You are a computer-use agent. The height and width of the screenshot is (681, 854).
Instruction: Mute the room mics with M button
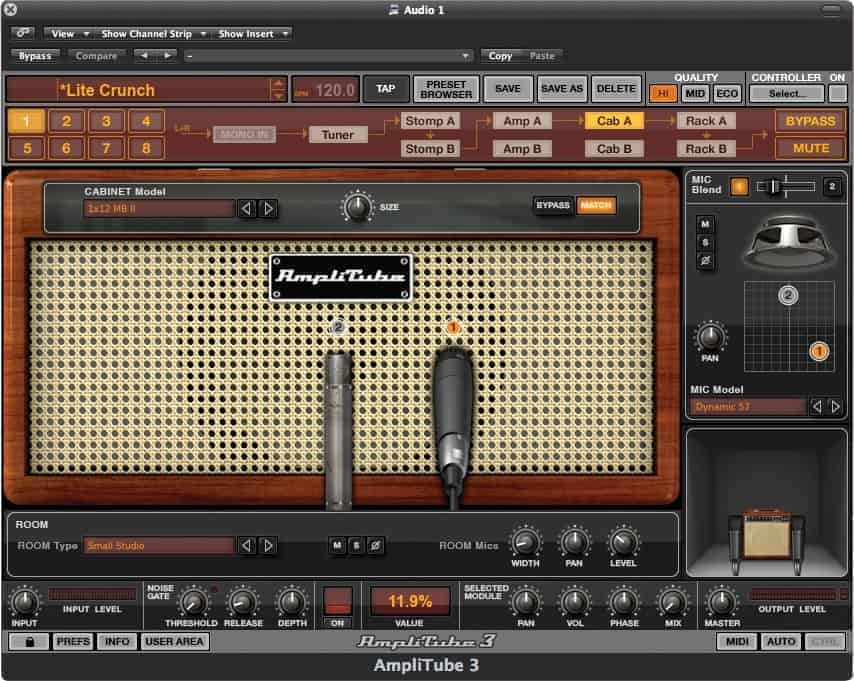coord(338,545)
